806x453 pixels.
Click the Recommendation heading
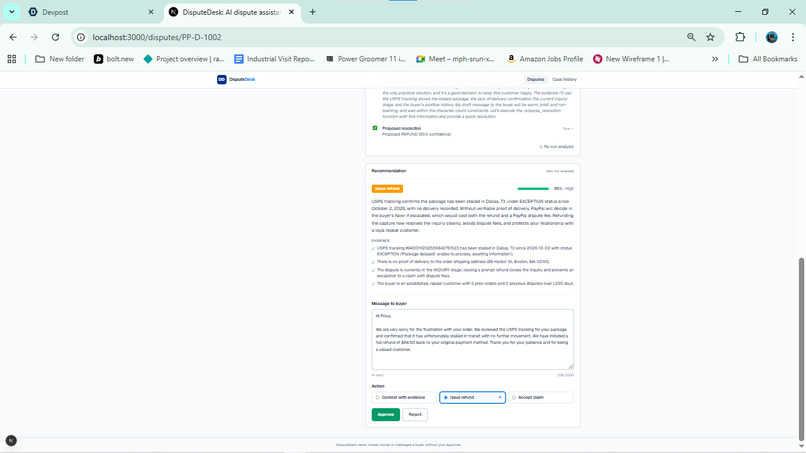click(x=389, y=171)
